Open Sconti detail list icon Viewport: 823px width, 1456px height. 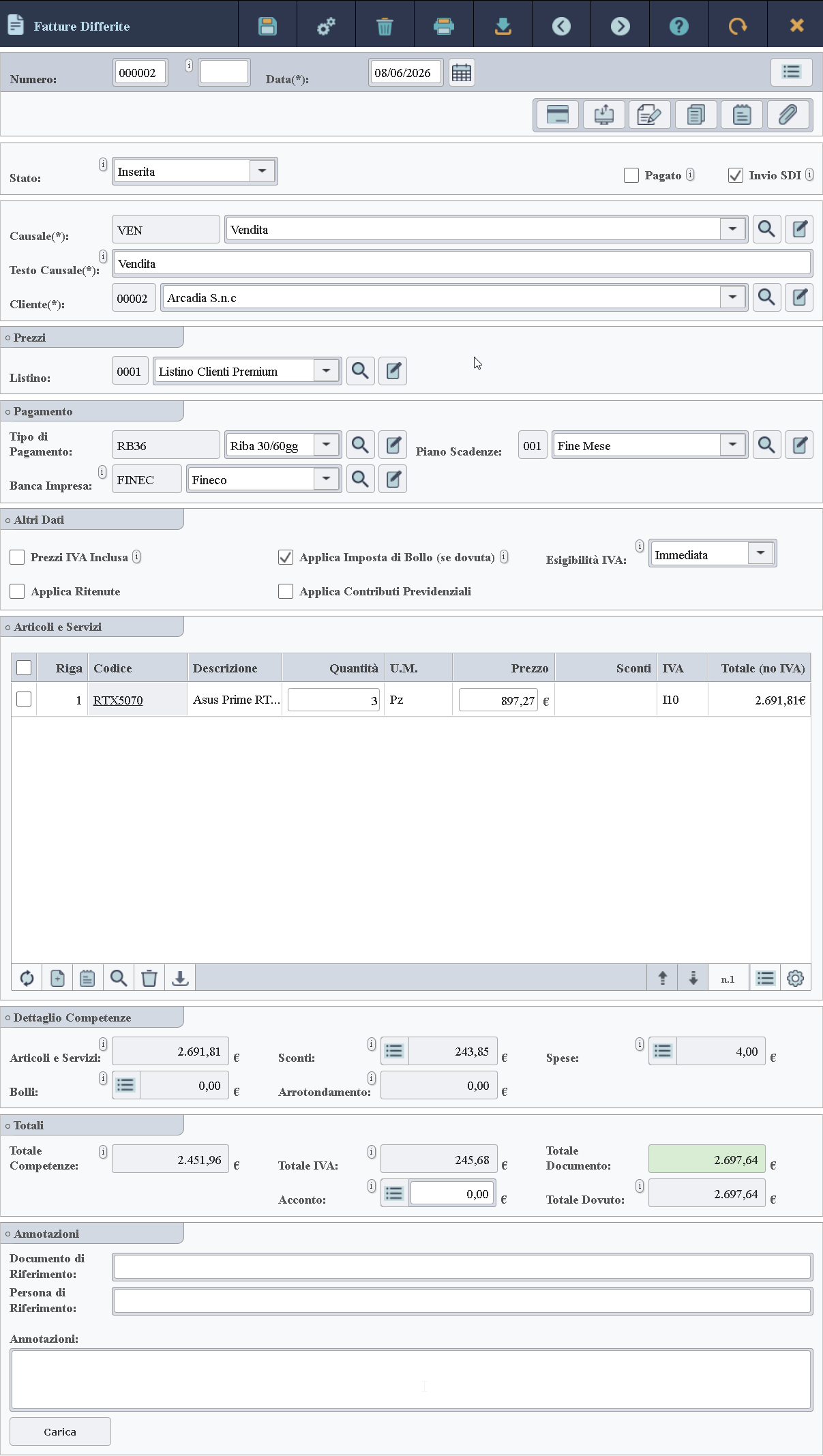394,1051
